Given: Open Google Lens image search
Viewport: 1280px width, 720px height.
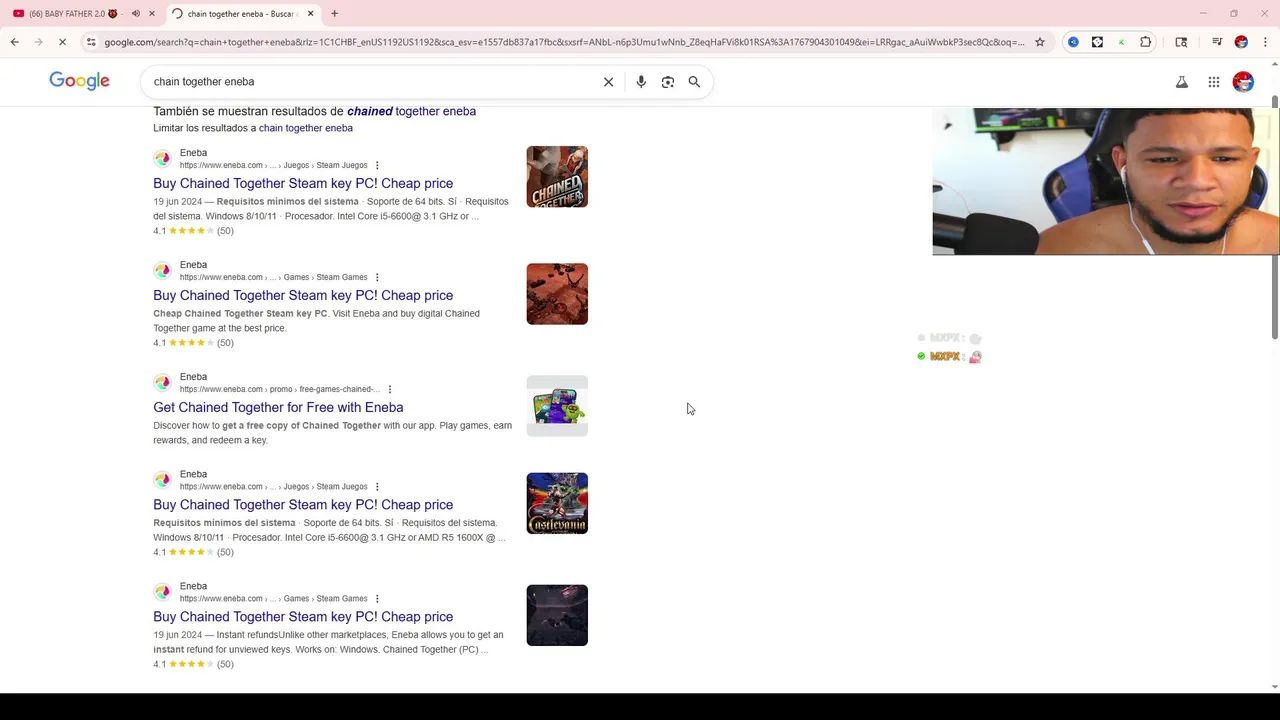Looking at the screenshot, I should pos(668,82).
